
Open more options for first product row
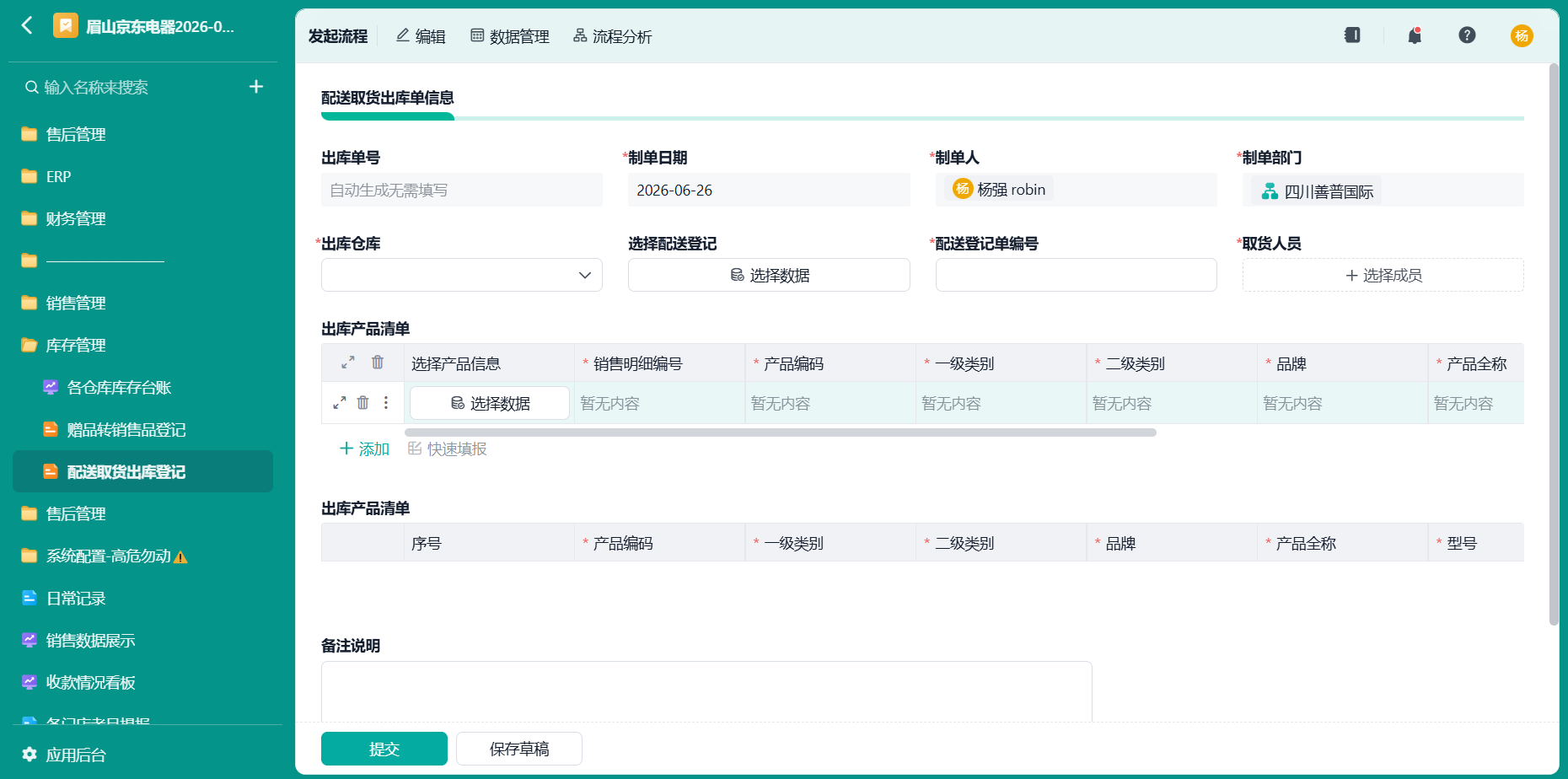(386, 403)
